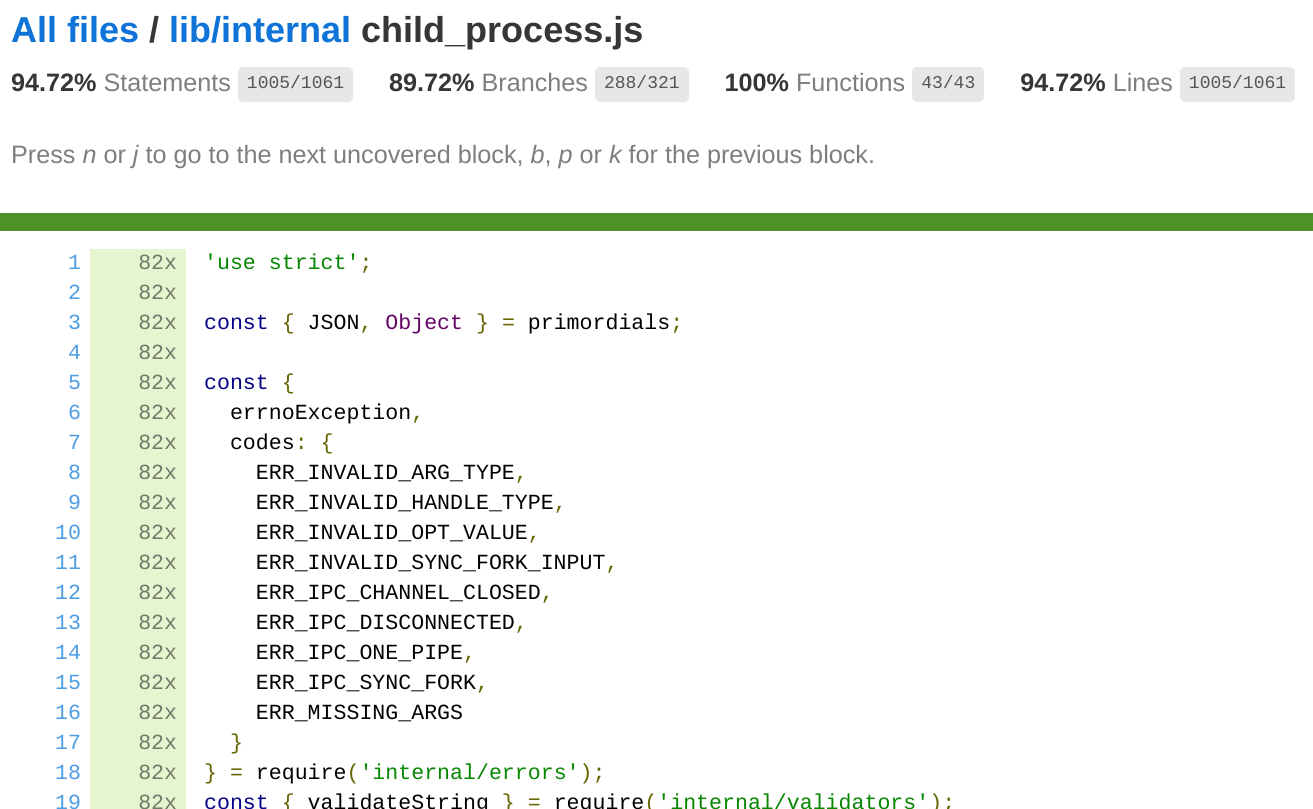Image resolution: width=1313 pixels, height=809 pixels.
Task: Click the 82x hit count on line 3
Action: 157,323
